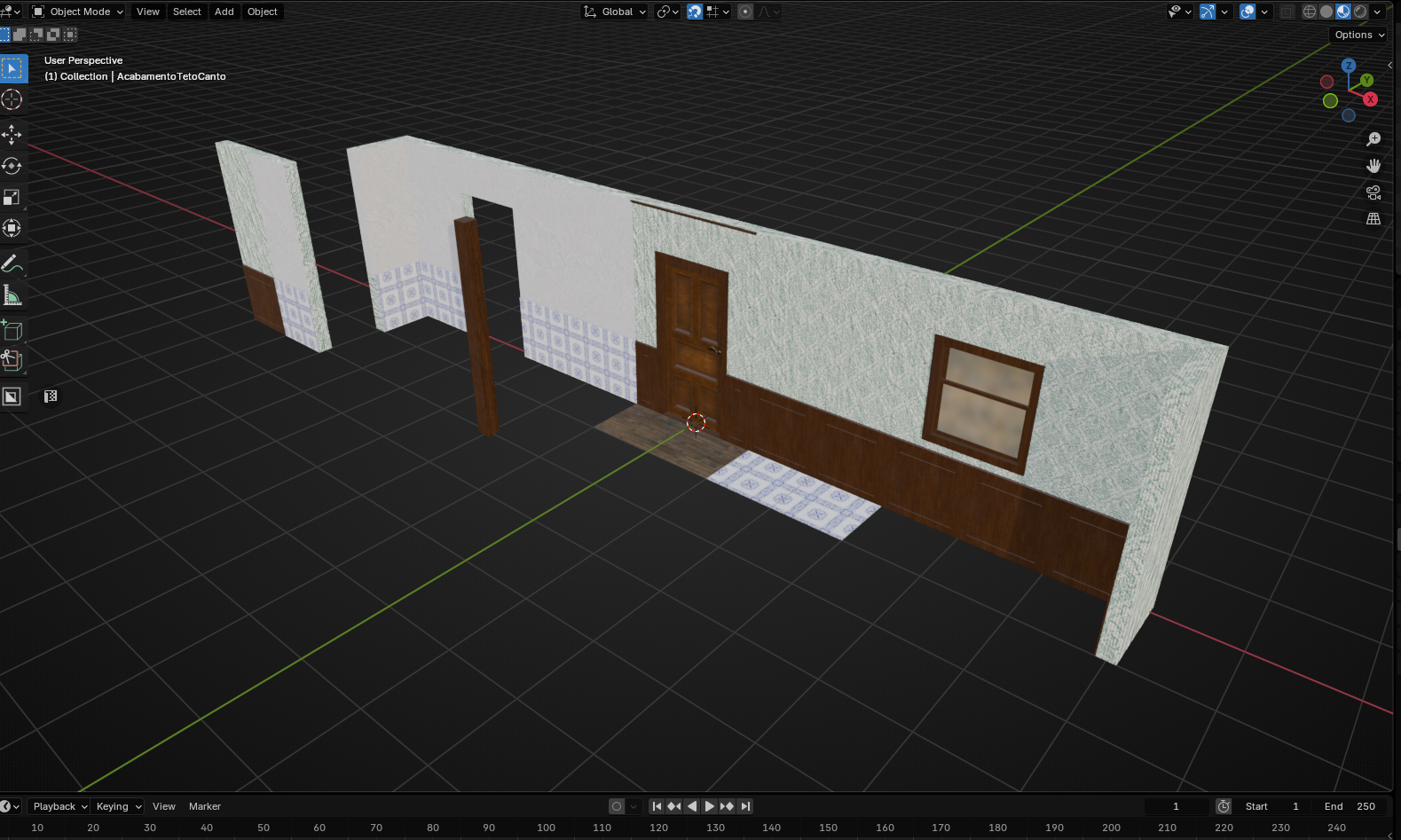Toggle camera view gizmo icon
1401x840 pixels.
[1373, 192]
